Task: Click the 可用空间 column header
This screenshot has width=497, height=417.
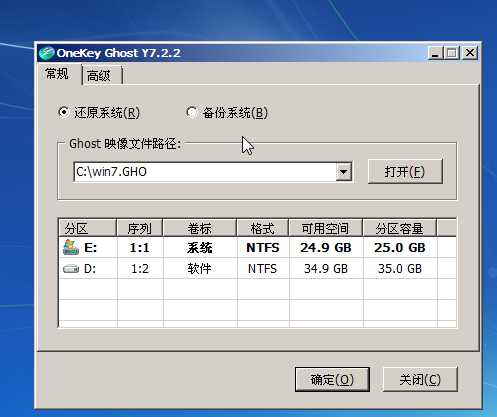Action: coord(326,228)
